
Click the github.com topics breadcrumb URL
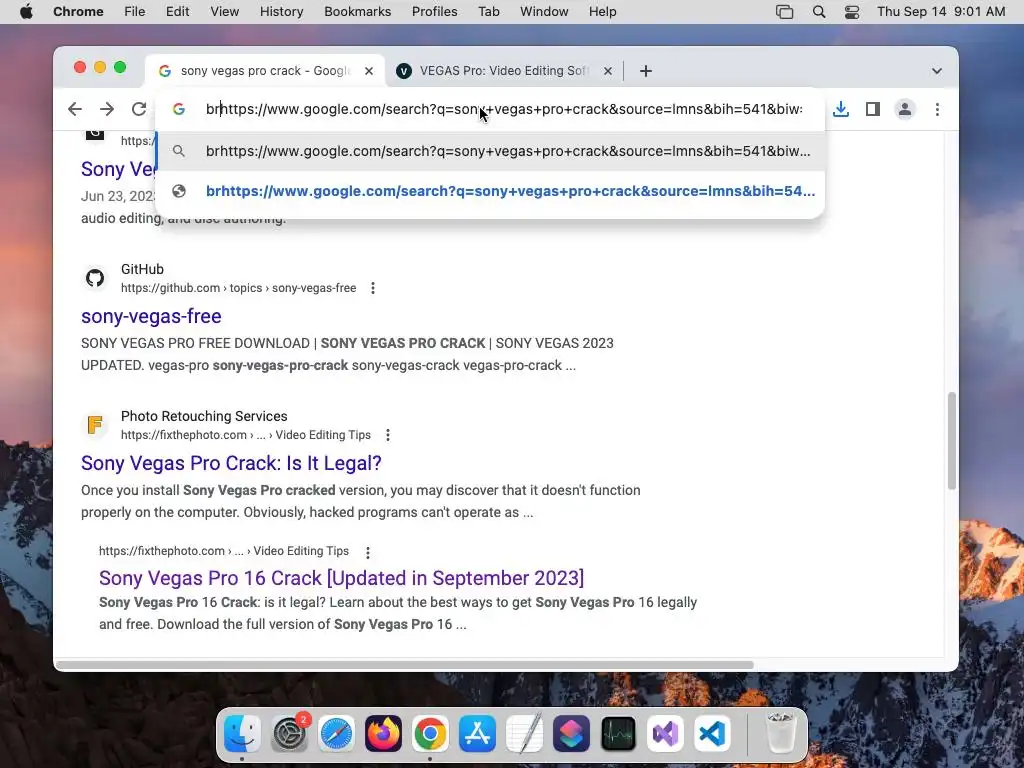pyautogui.click(x=238, y=288)
